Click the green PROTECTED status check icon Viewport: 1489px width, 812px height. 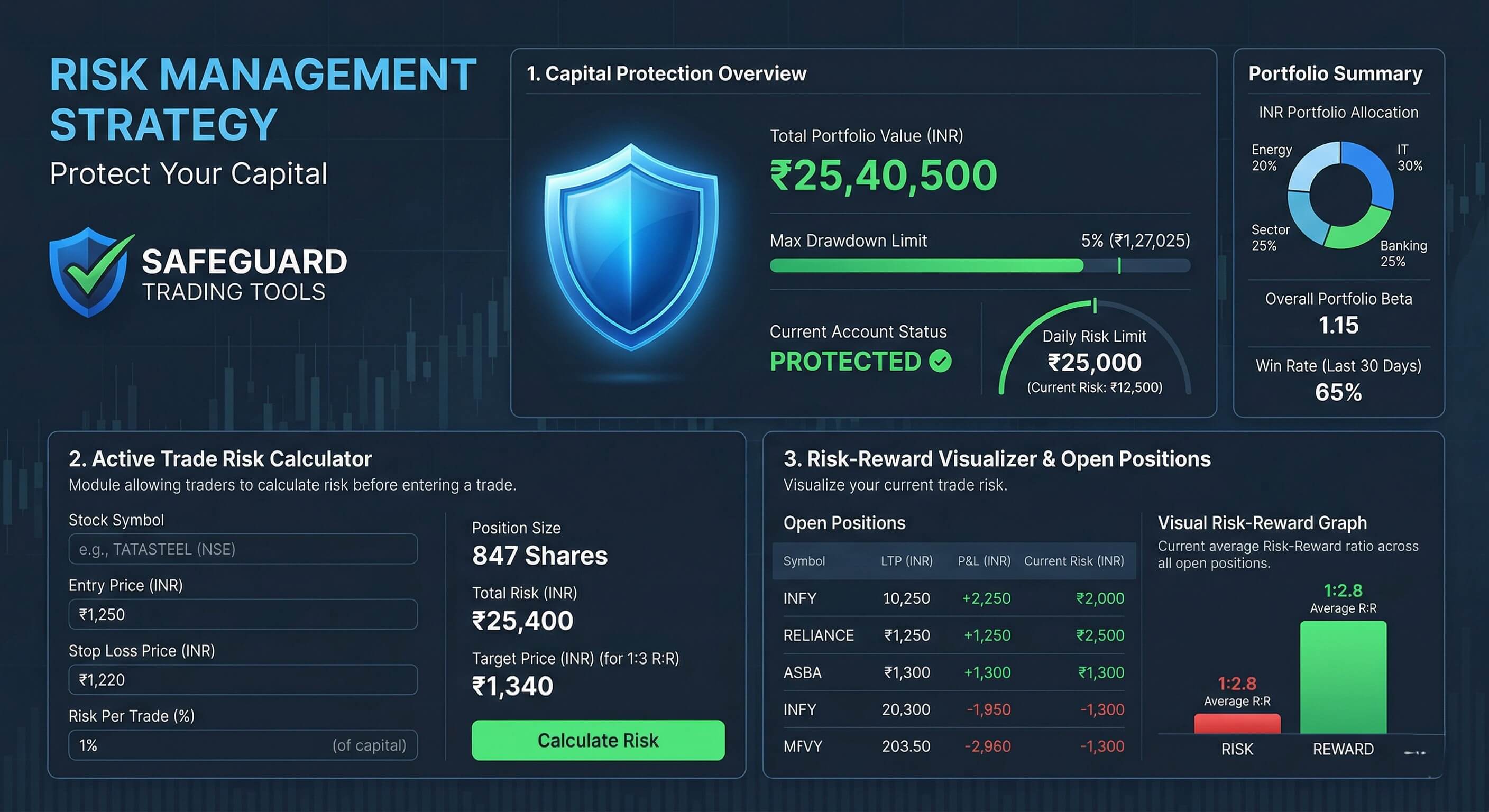[x=941, y=361]
